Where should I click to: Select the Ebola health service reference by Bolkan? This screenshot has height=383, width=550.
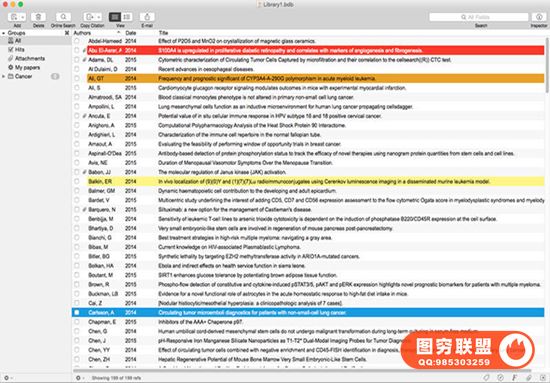coord(308,266)
